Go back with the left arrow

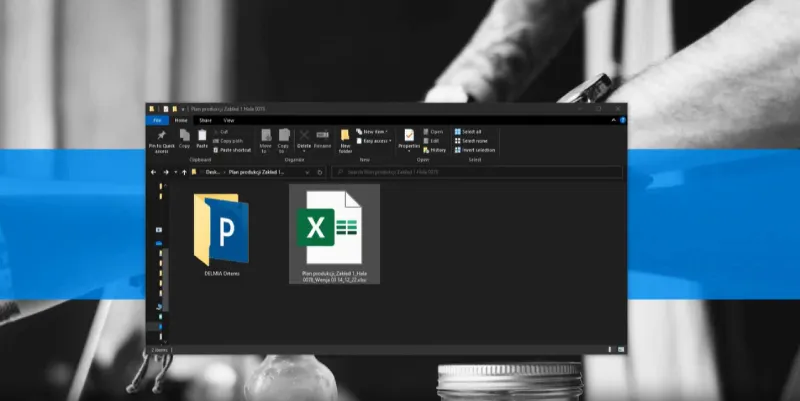pos(154,172)
